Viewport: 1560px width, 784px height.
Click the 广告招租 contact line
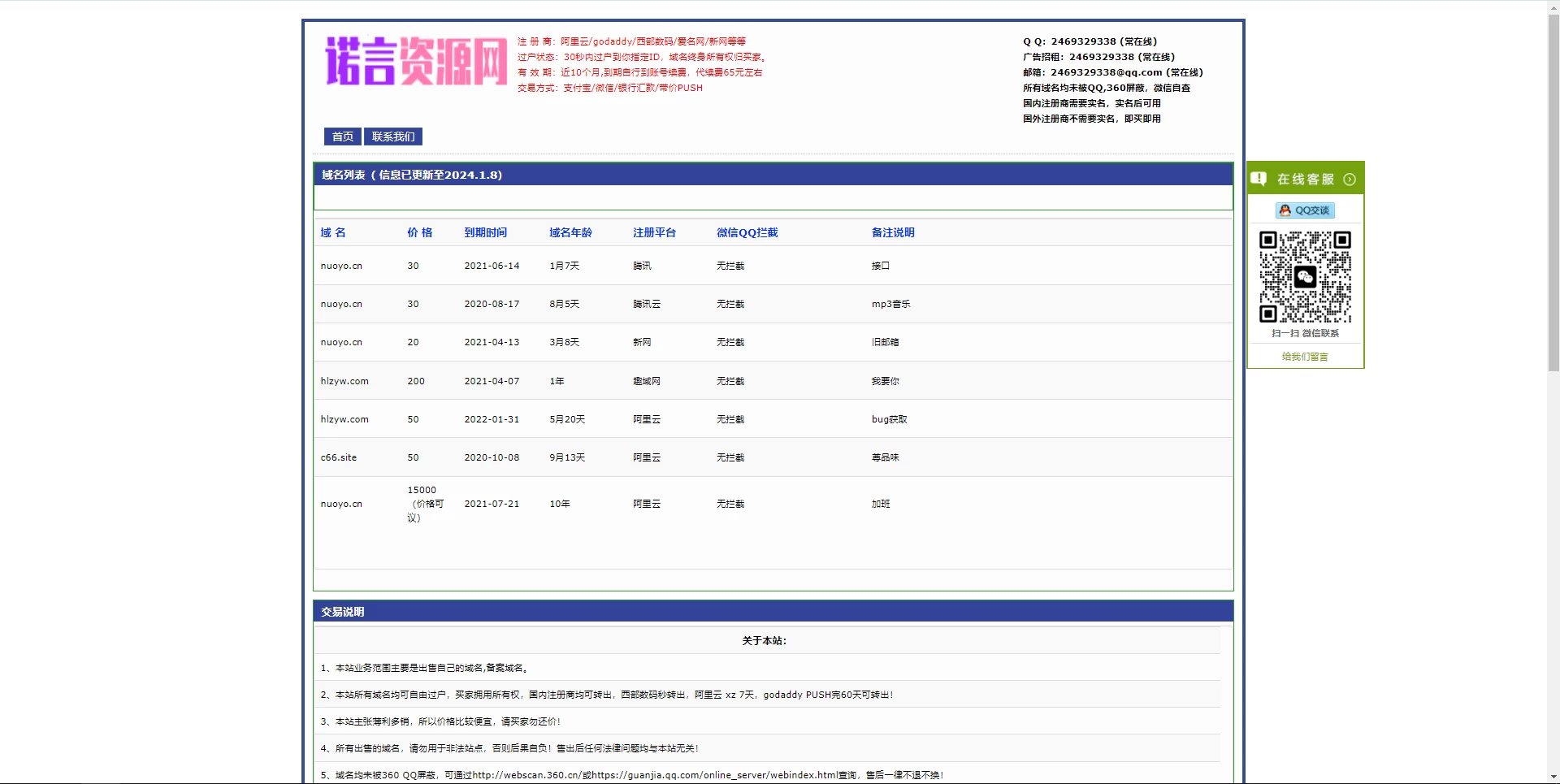coord(1098,57)
